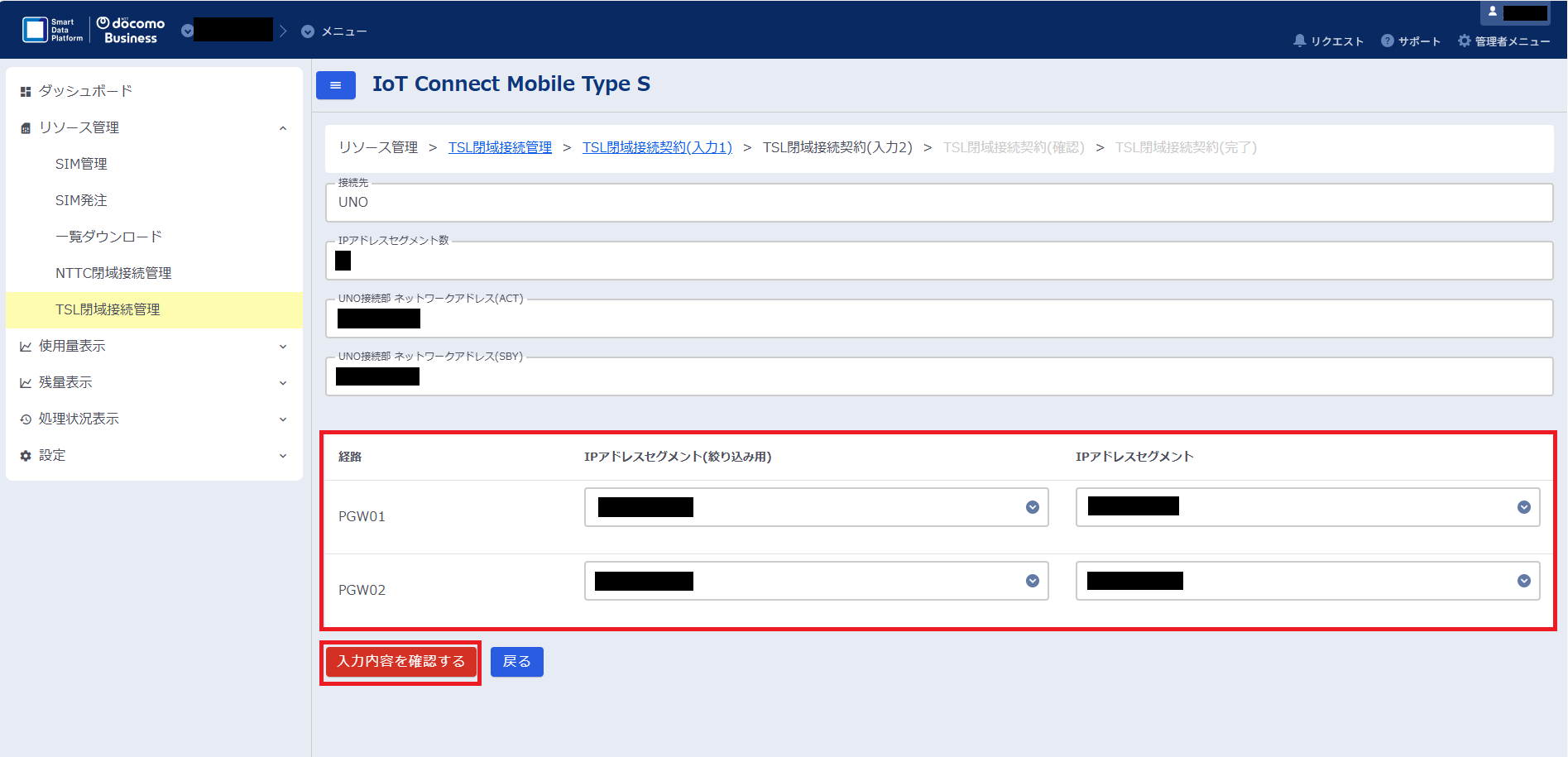The height and width of the screenshot is (757, 1568).
Task: Open 一覧ダウンロード in the sidebar
Action: (154, 237)
